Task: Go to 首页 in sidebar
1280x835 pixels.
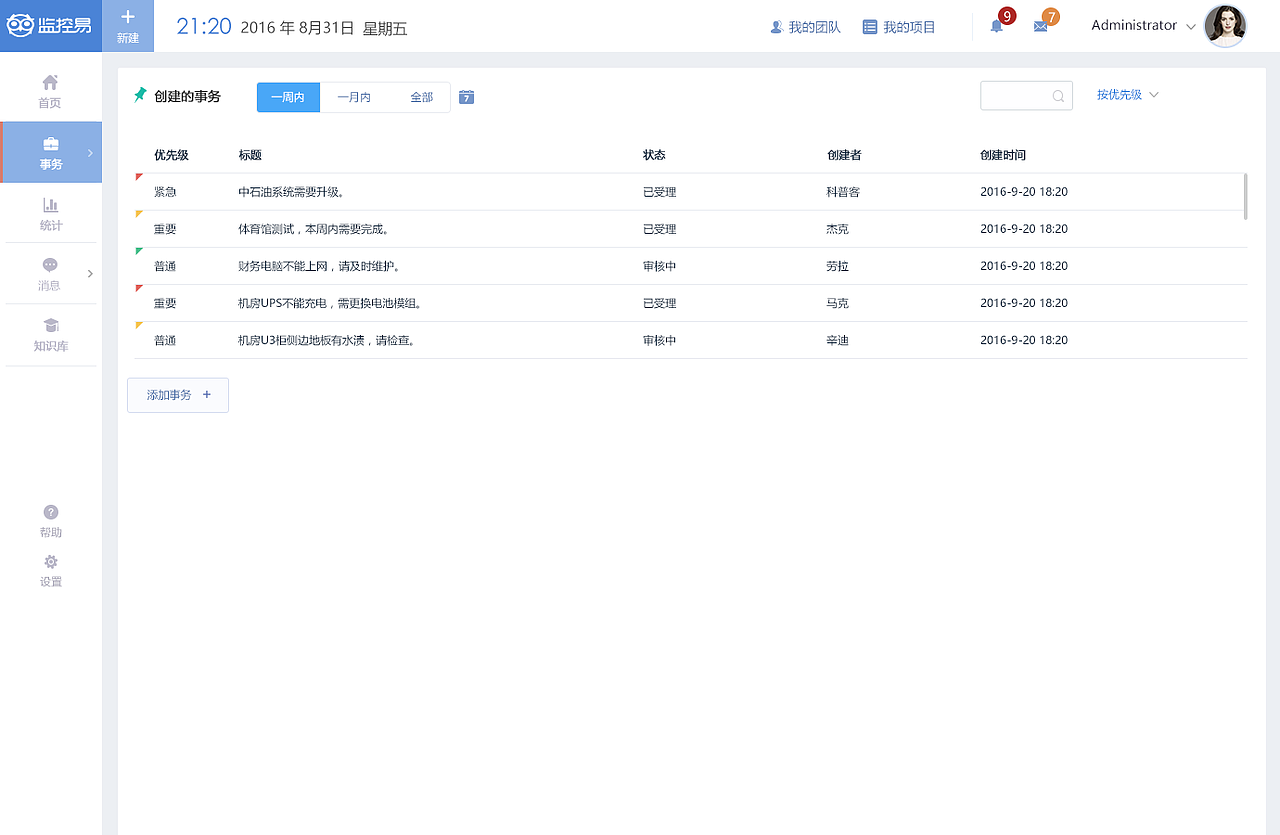Action: (x=50, y=91)
